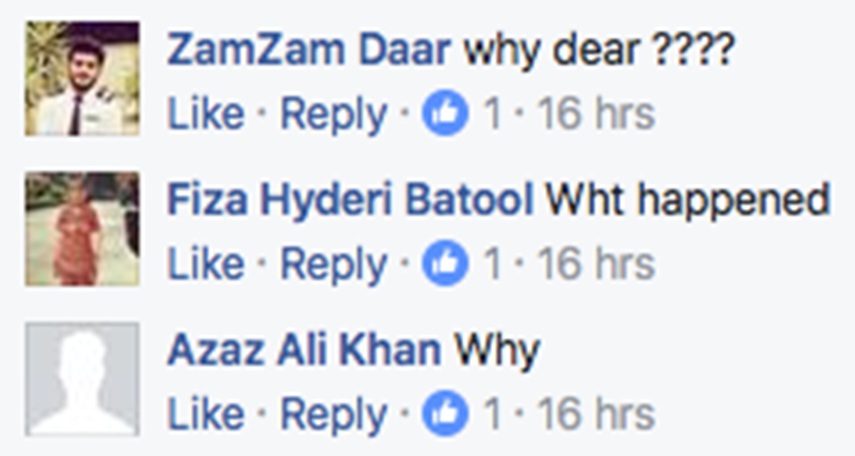Click the thumbs-up reaction icon on Azaz Ali Khan's comment
Screen dimensions: 855x456
point(445,414)
